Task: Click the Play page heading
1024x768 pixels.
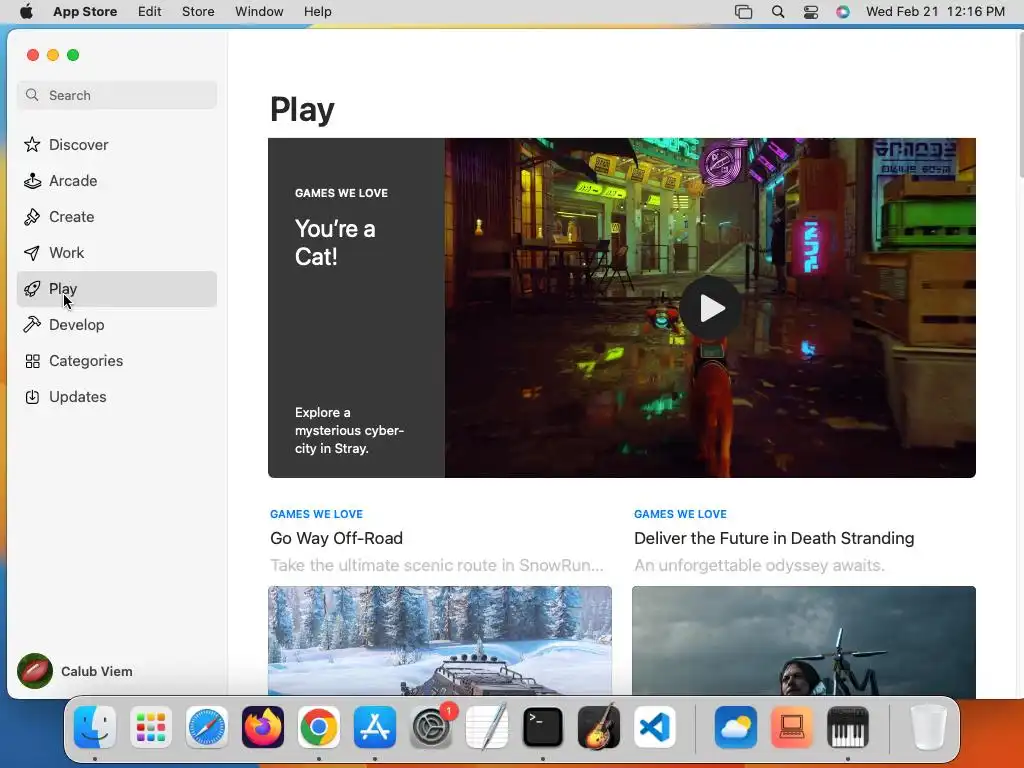Action: point(302,110)
